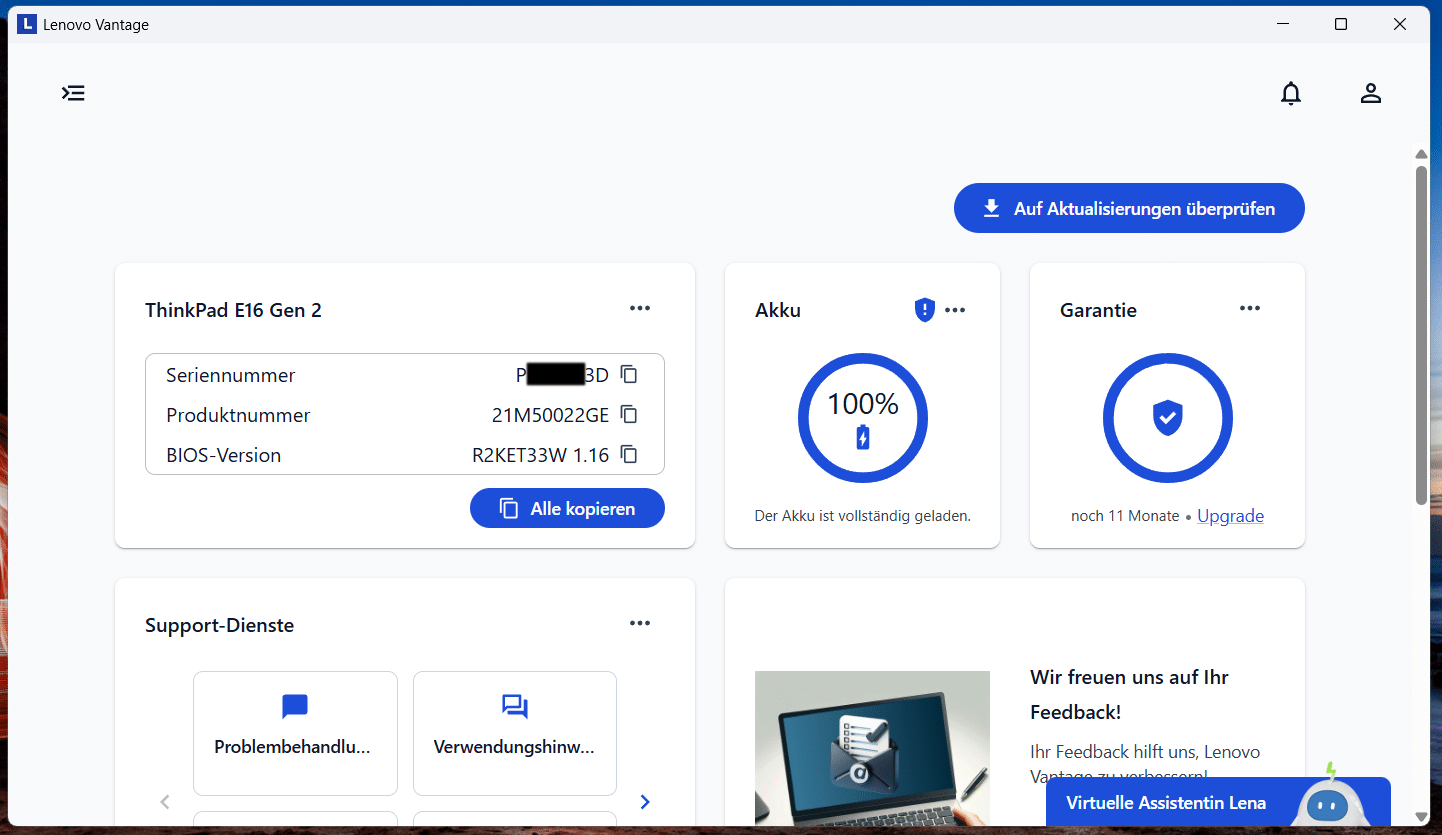The height and width of the screenshot is (835, 1442).
Task: Click the Akku 100% charge ring
Action: click(862, 418)
